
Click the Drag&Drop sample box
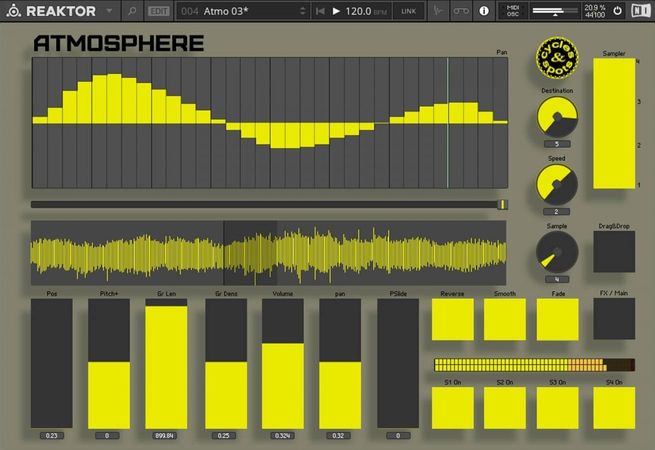pos(613,252)
